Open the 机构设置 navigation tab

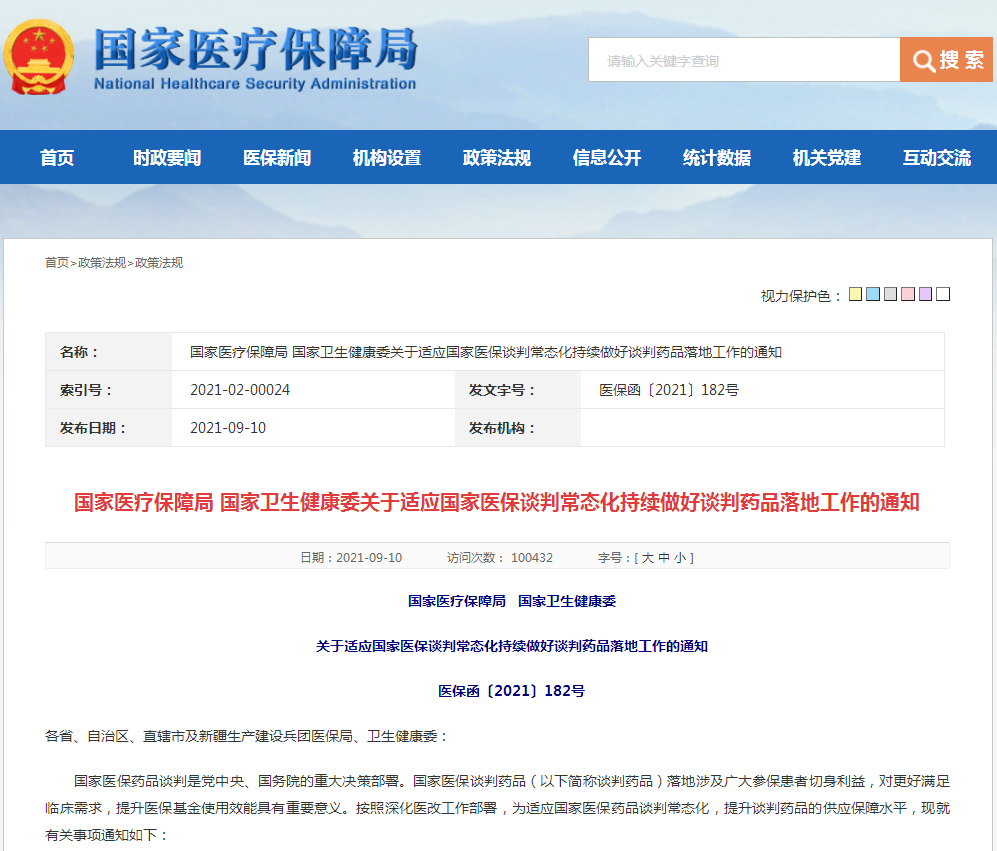point(387,158)
